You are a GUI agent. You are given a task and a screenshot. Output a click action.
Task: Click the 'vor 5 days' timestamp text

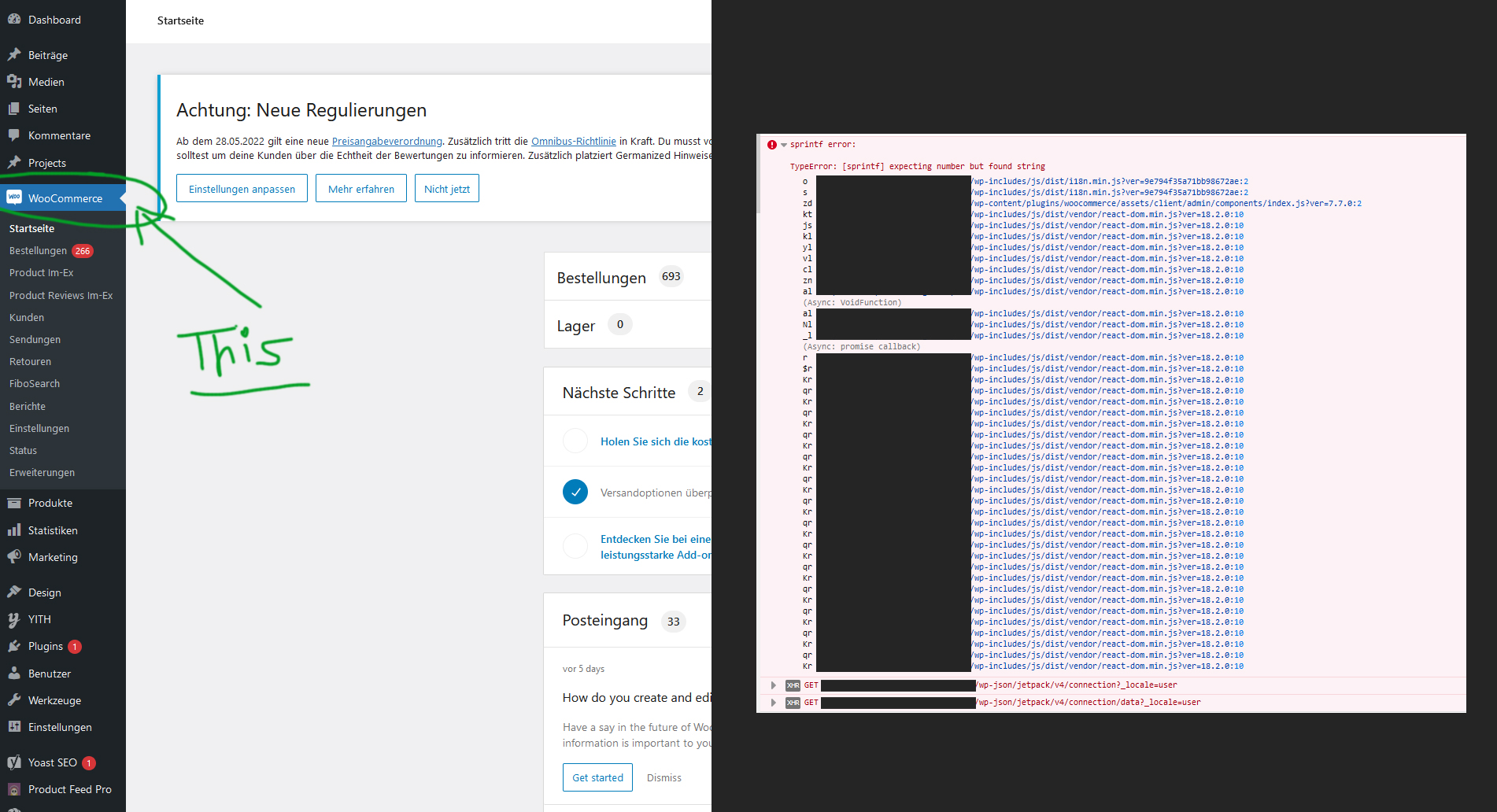coord(583,669)
